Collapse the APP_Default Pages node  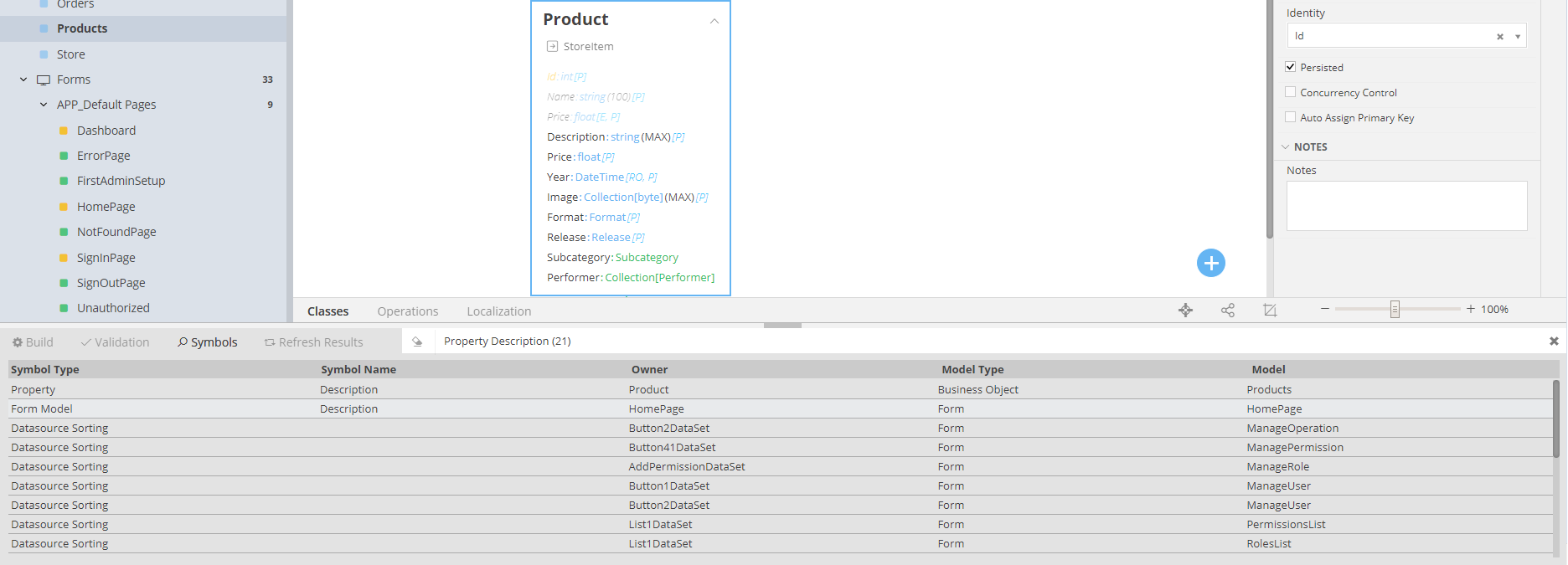coord(44,105)
